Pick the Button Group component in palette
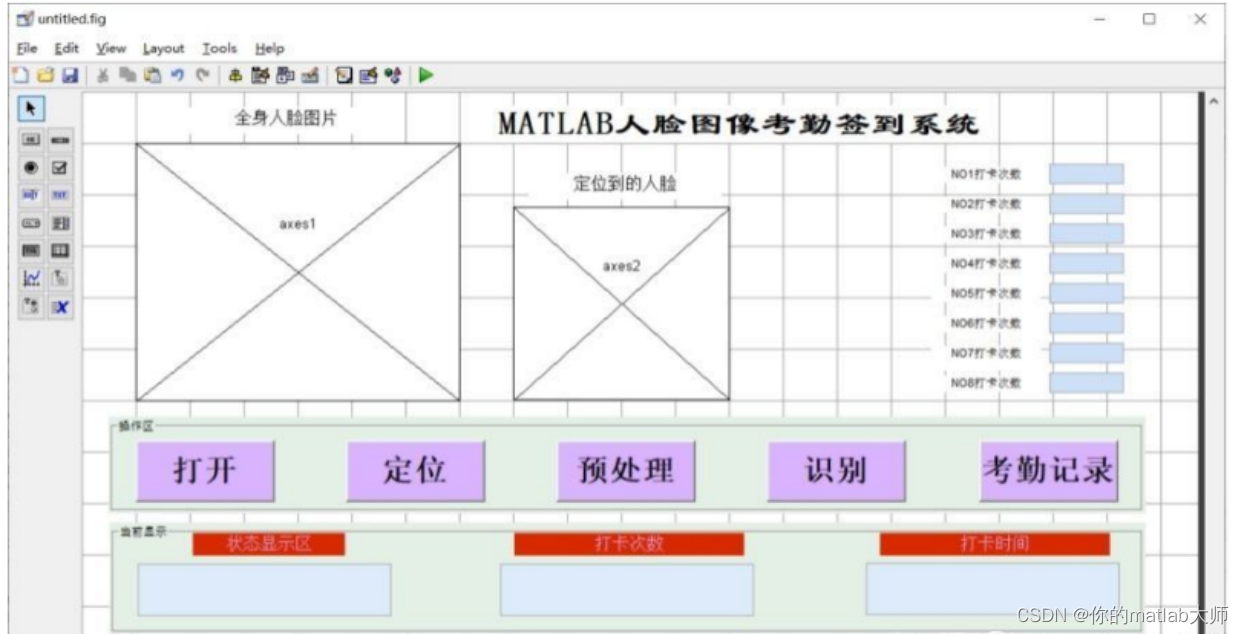1244x634 pixels. click(31, 307)
